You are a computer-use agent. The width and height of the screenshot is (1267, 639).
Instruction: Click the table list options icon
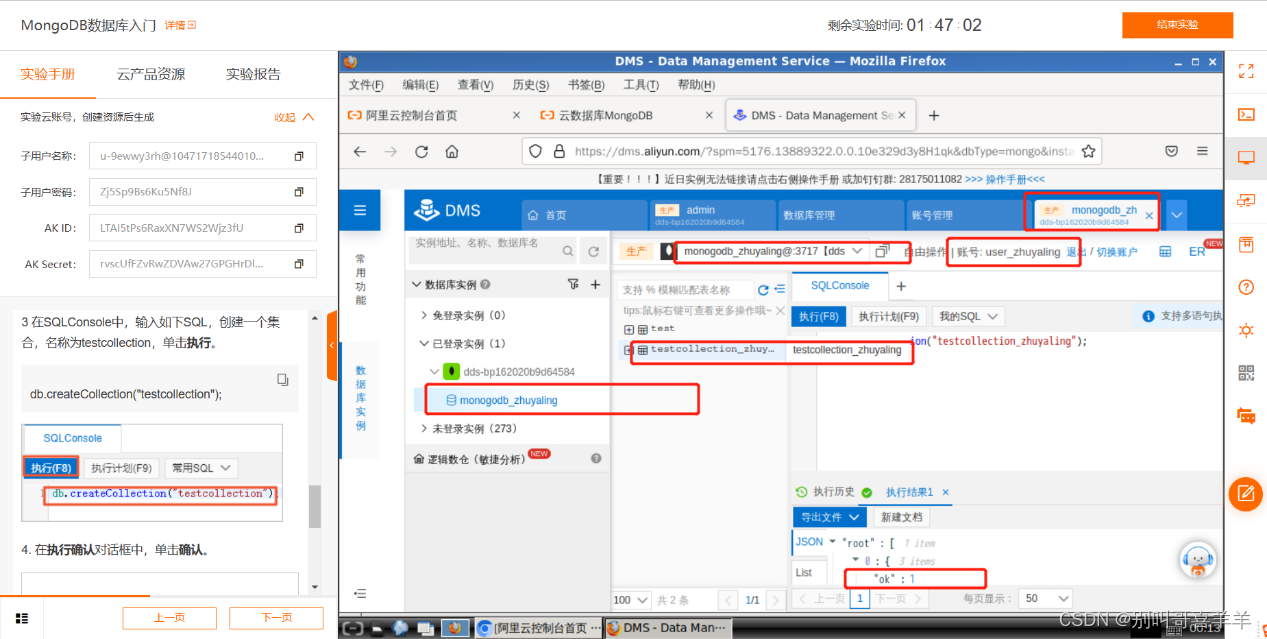coord(781,290)
